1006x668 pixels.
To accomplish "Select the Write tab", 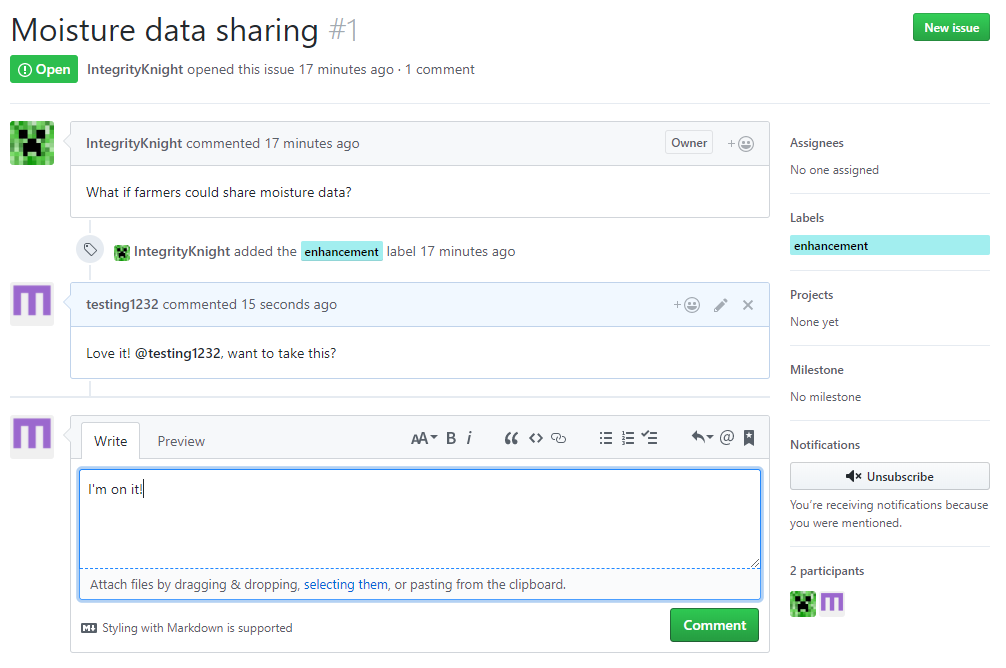I will (110, 440).
